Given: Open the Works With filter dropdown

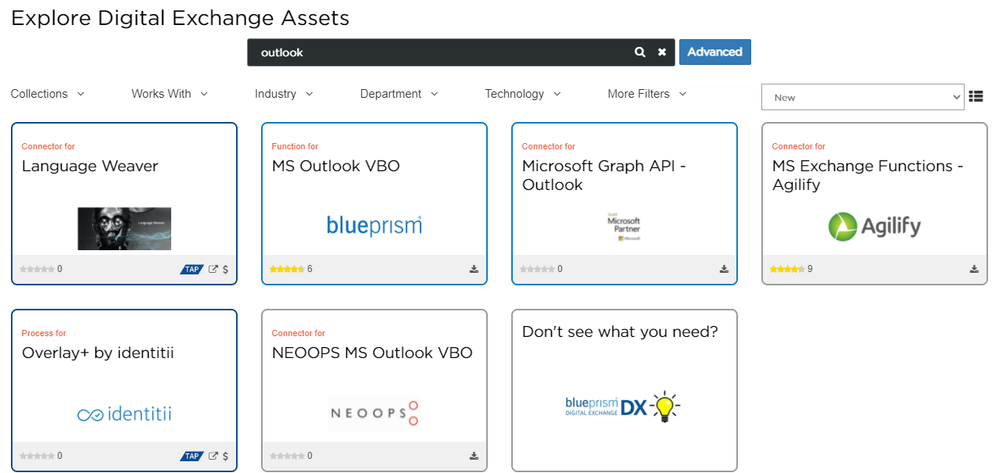Looking at the screenshot, I should (x=169, y=94).
